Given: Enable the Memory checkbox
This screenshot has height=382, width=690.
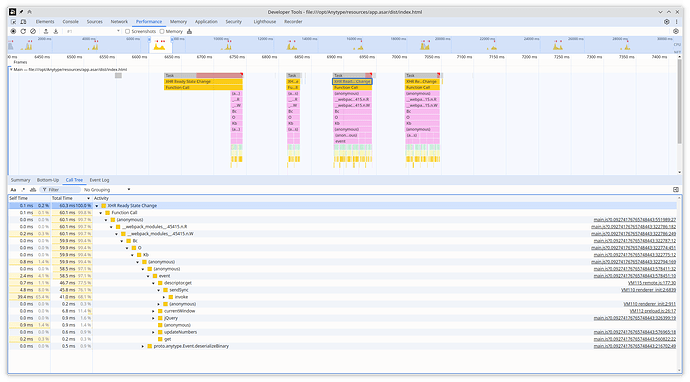Looking at the screenshot, I should [x=162, y=31].
